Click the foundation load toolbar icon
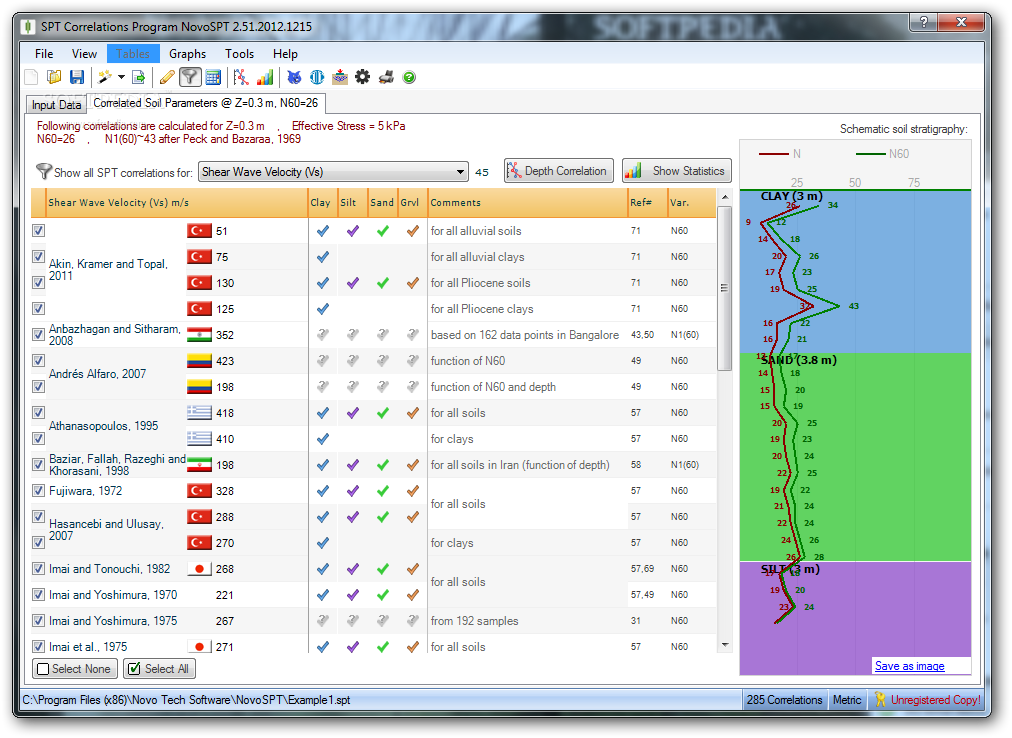Image resolution: width=1012 pixels, height=738 pixels. click(x=339, y=77)
